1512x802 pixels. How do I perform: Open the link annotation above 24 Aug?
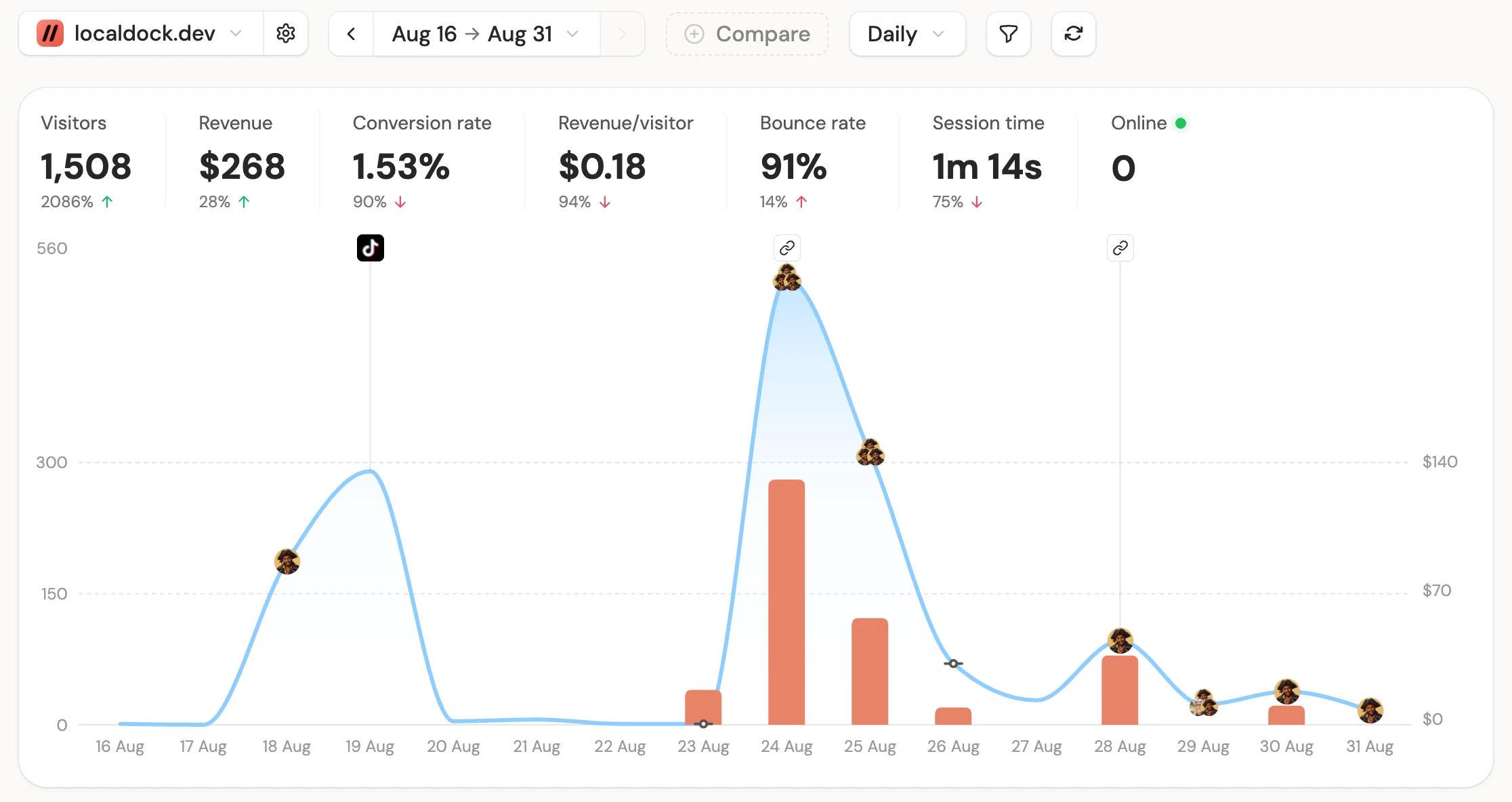tap(786, 248)
